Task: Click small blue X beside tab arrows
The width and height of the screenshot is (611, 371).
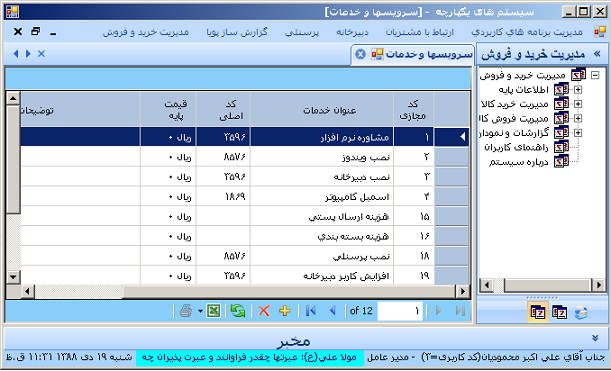Action: tap(41, 54)
